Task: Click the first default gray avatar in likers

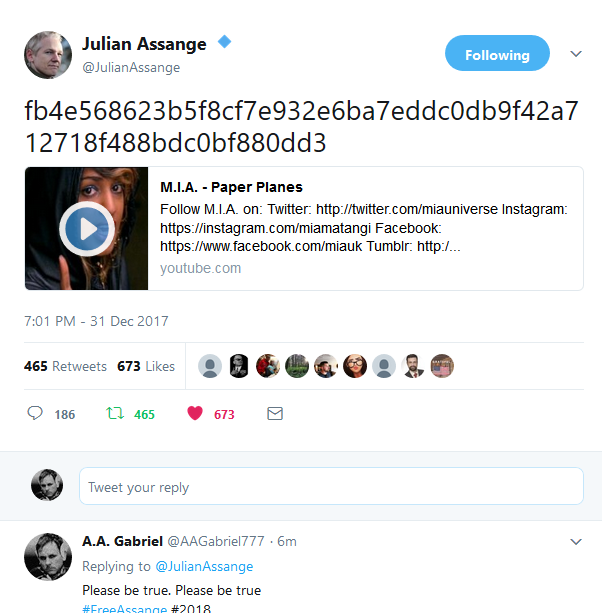Action: 210,366
